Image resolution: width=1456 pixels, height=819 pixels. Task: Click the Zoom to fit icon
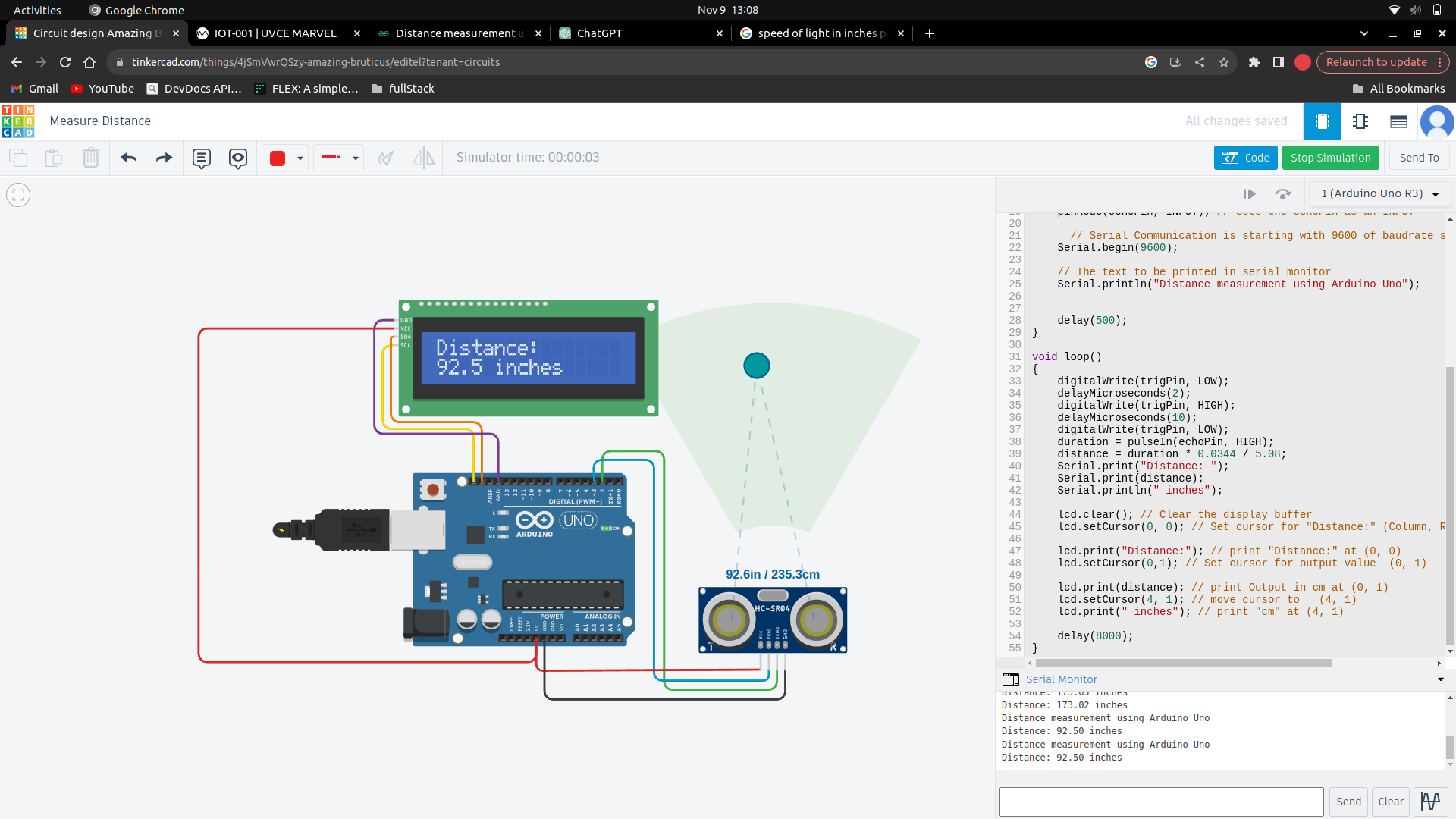click(x=18, y=195)
